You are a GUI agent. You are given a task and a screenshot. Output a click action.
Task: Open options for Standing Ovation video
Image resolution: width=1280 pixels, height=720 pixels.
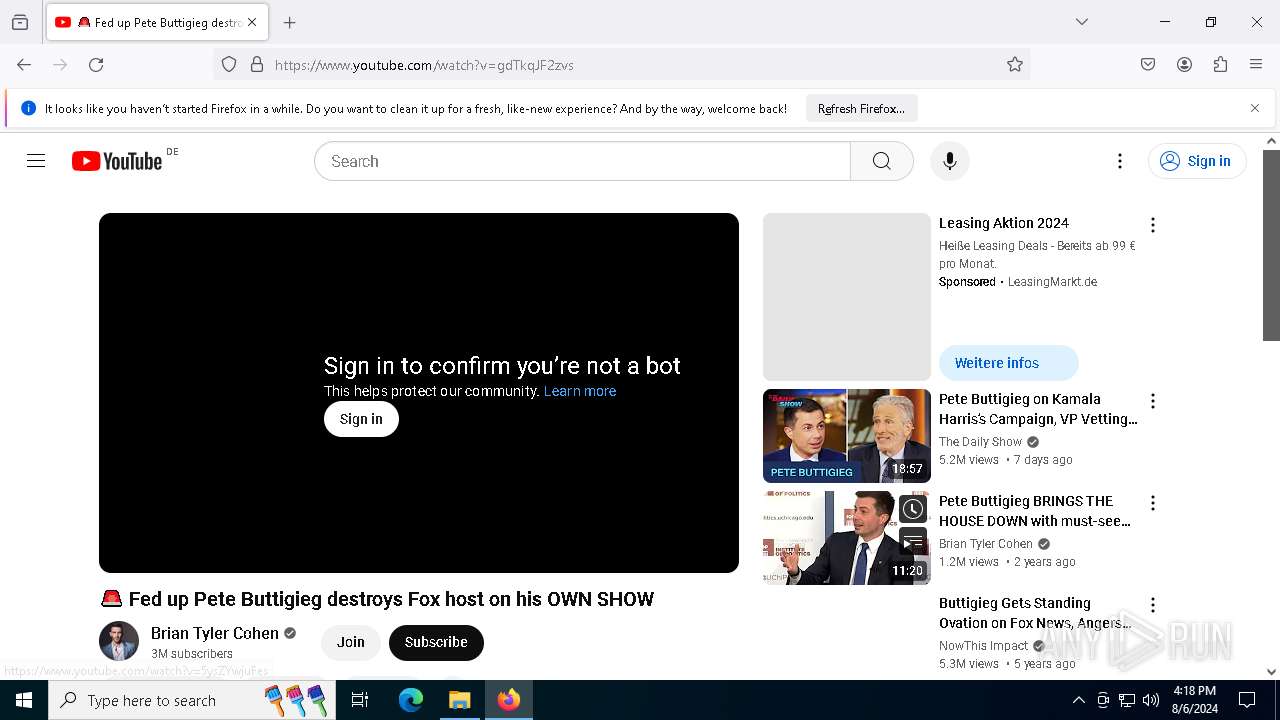tap(1153, 605)
